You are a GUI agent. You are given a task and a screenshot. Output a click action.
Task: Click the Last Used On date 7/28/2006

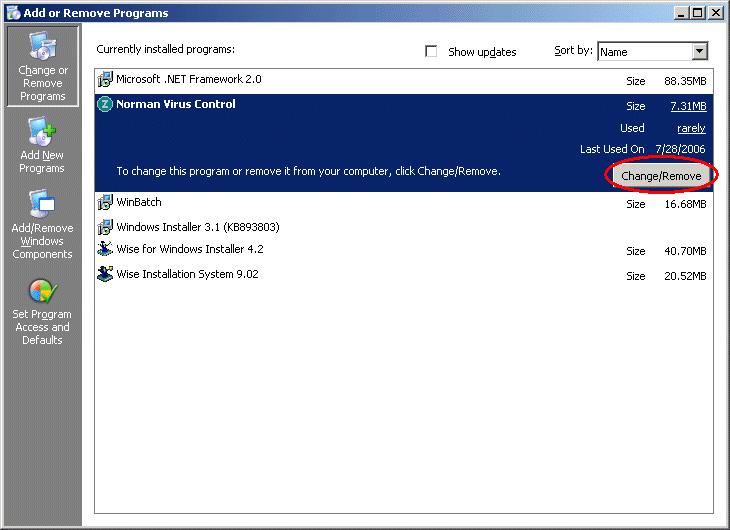680,149
